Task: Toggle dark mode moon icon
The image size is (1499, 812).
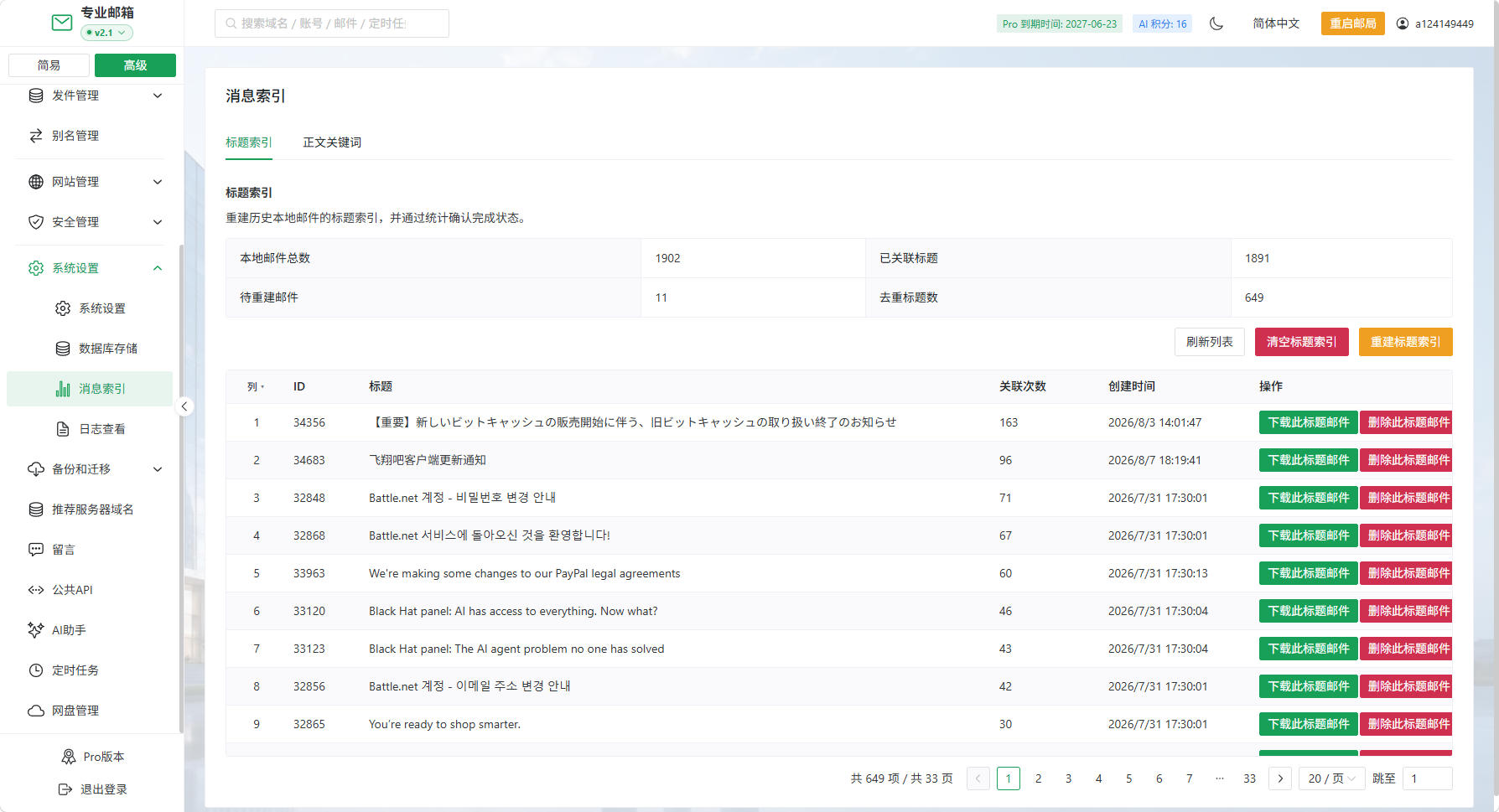Action: pos(1216,23)
